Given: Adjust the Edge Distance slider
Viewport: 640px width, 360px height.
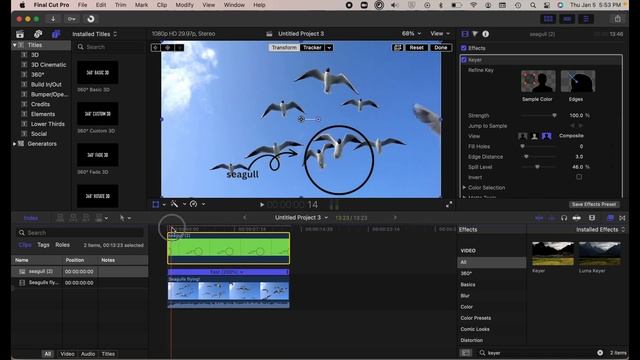Looking at the screenshot, I should pyautogui.click(x=539, y=157).
